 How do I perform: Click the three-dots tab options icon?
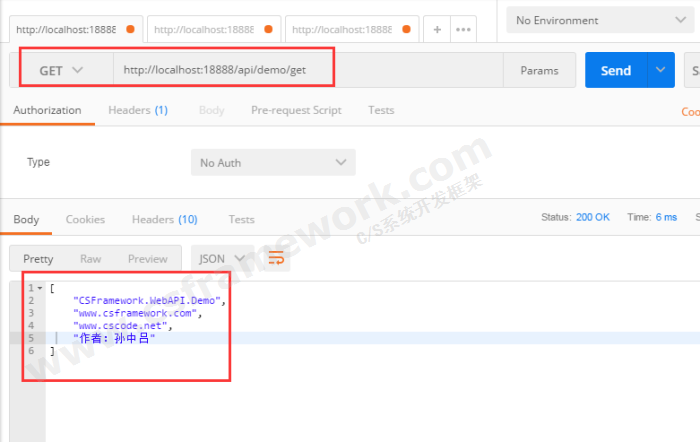463,30
